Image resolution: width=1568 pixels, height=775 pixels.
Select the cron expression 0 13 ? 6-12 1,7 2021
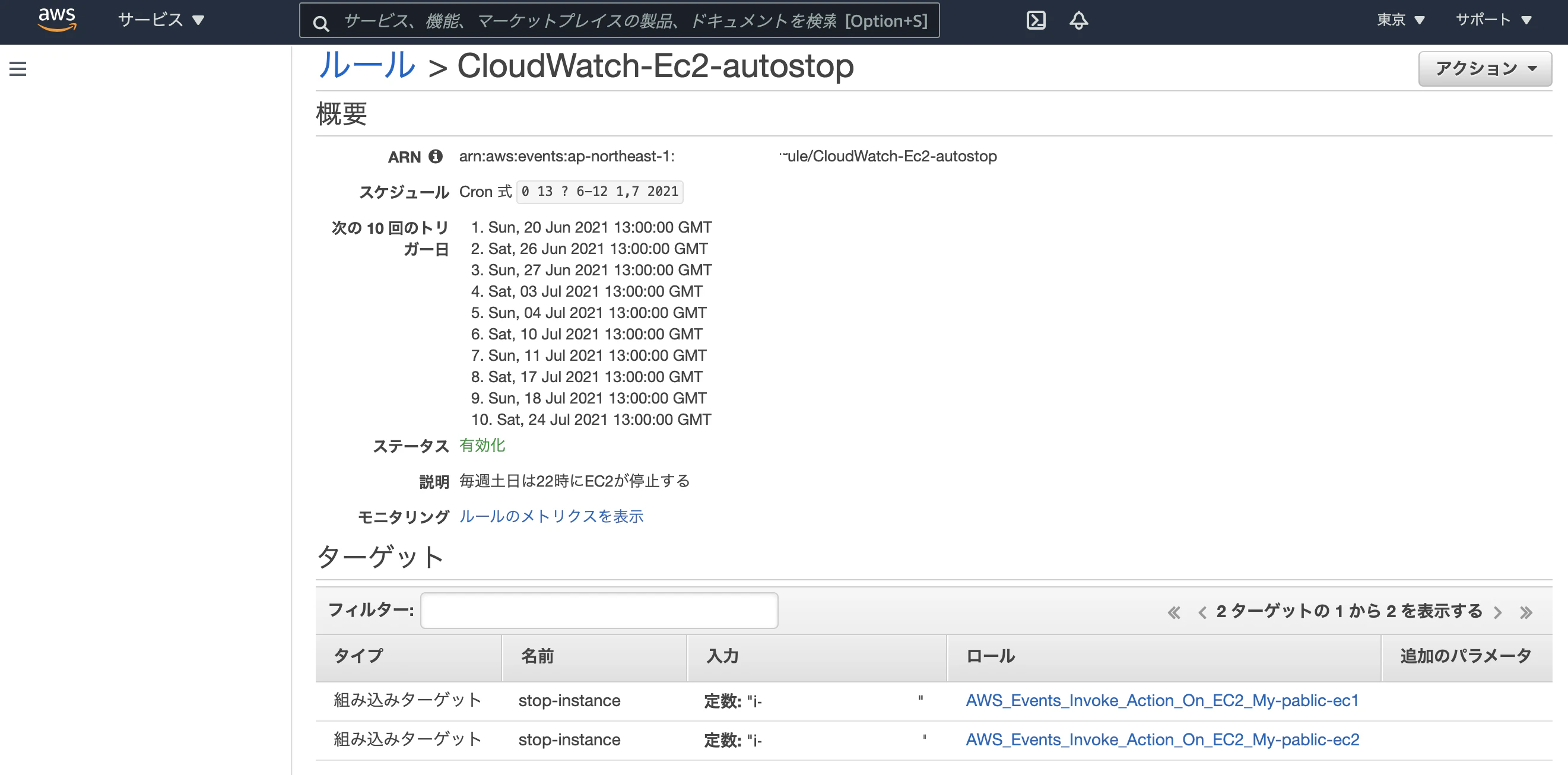click(599, 192)
